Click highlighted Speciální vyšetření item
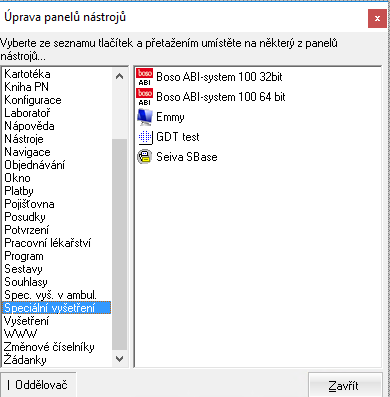Image resolution: width=390 pixels, height=397 pixels. pos(57,308)
